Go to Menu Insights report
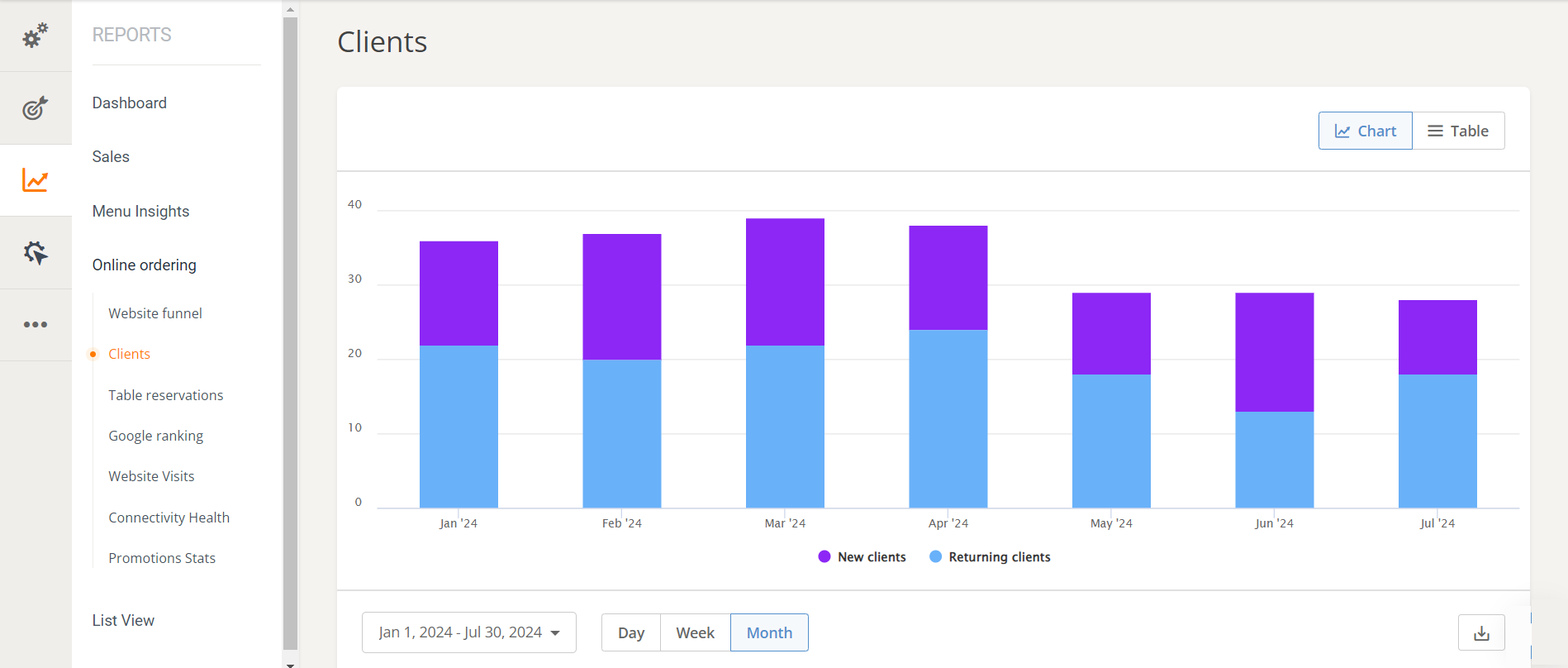 tap(140, 212)
